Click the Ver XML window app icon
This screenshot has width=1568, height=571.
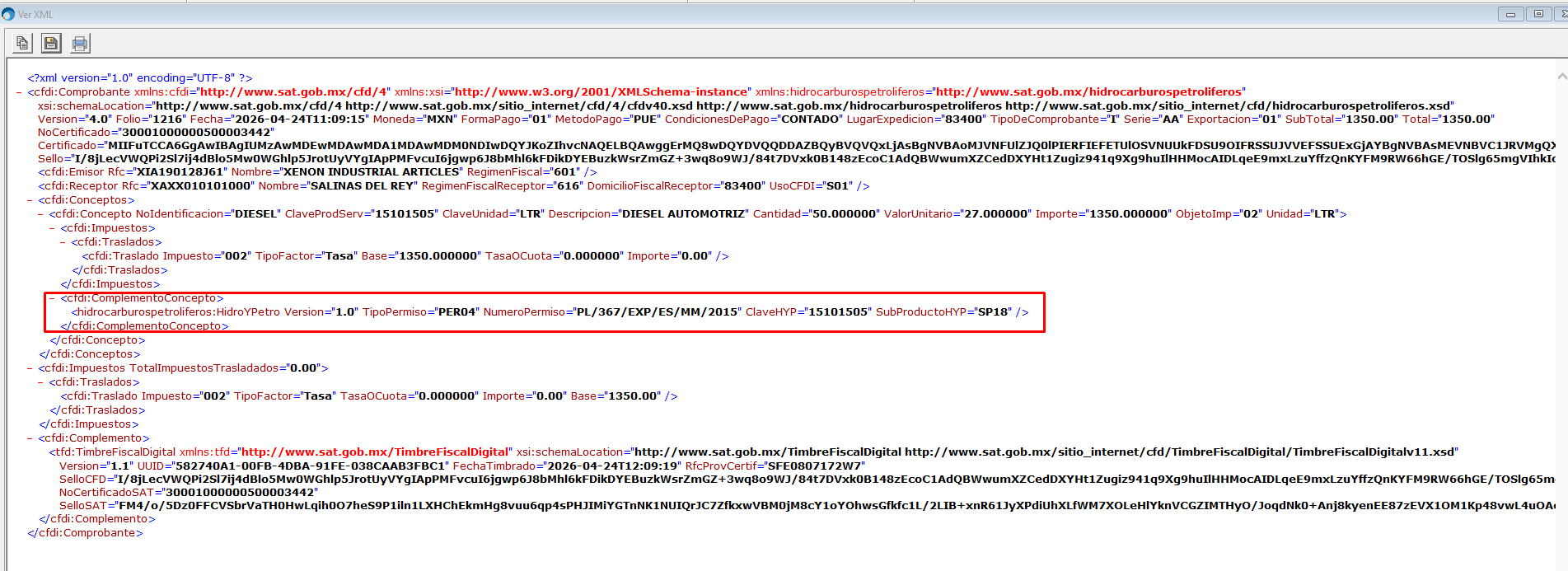8,14
